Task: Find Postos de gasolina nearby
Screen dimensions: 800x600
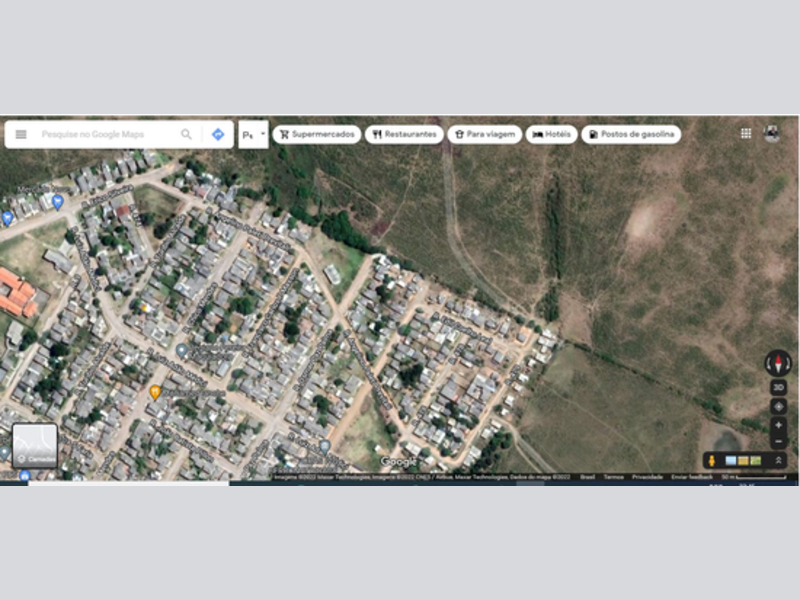Action: 631,134
